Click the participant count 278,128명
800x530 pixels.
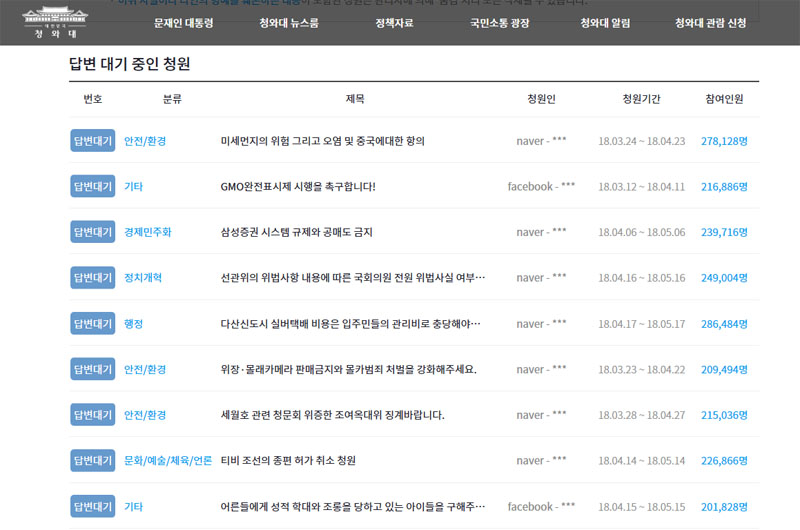(x=724, y=141)
